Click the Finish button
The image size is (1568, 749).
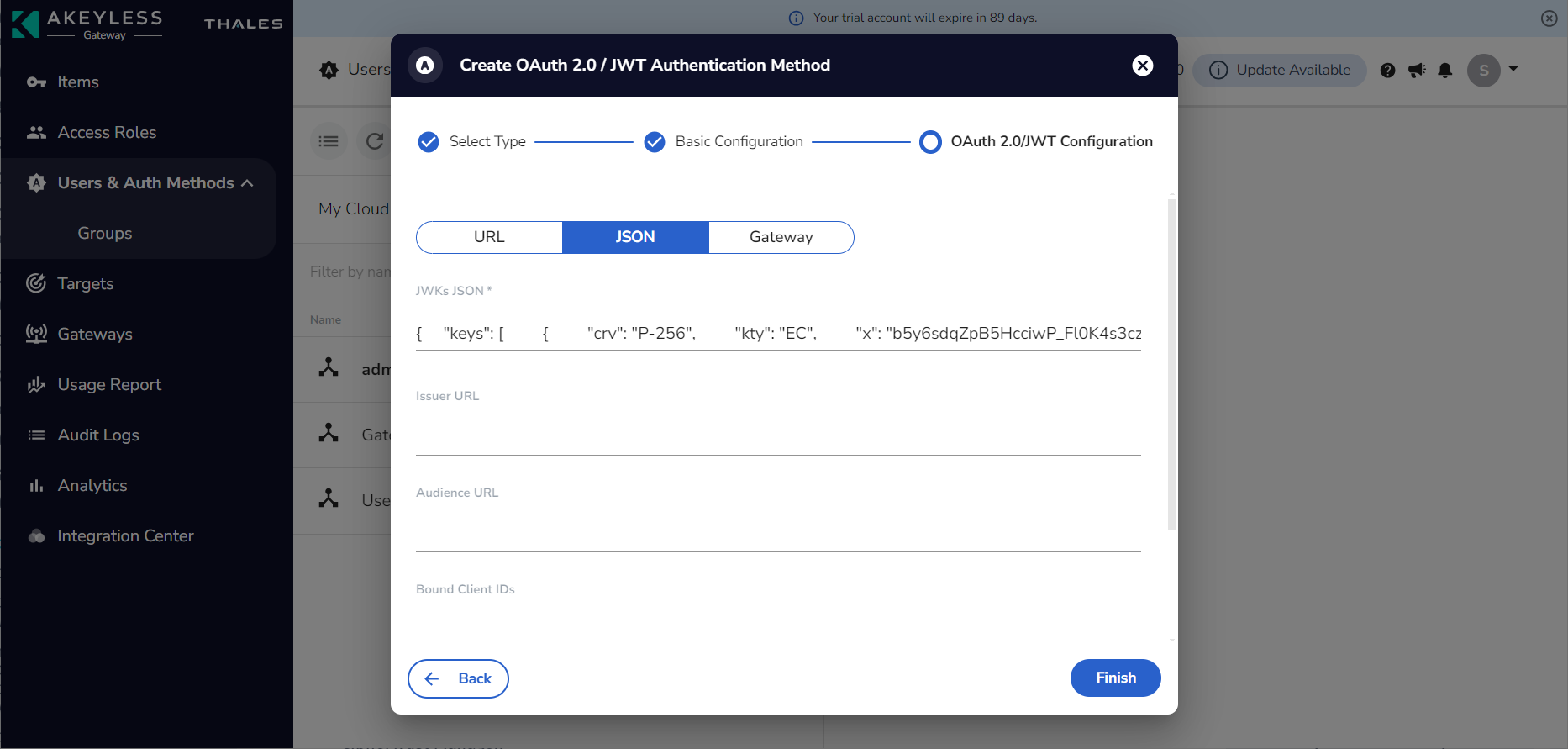(1115, 678)
